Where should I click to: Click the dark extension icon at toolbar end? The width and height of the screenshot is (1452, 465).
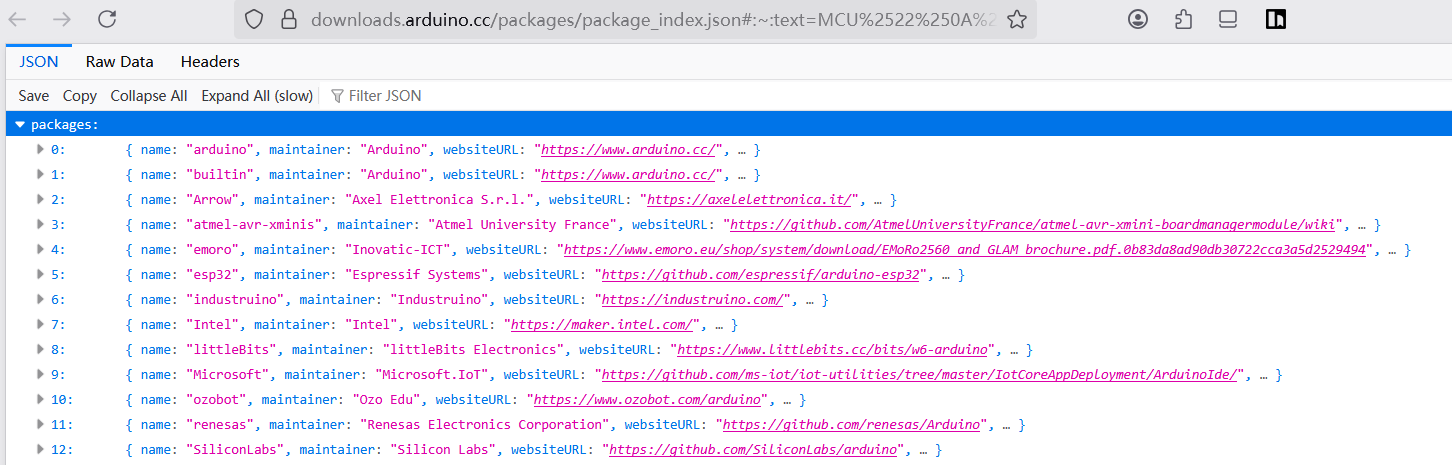[x=1275, y=19]
